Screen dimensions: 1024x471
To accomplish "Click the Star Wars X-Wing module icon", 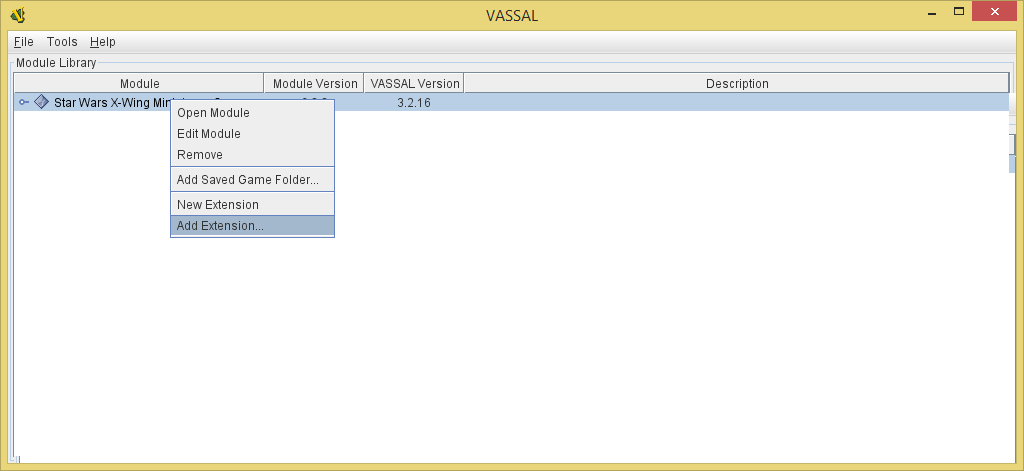I will 41,102.
